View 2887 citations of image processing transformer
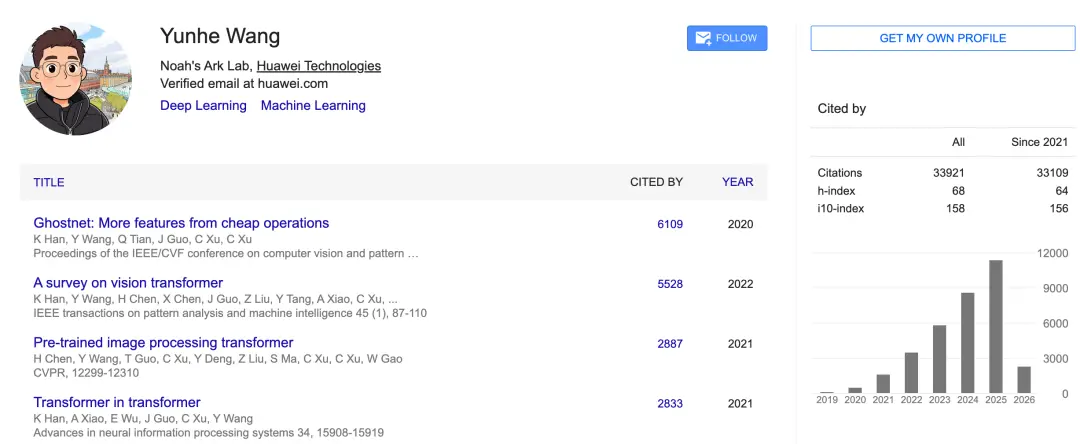 click(x=670, y=344)
